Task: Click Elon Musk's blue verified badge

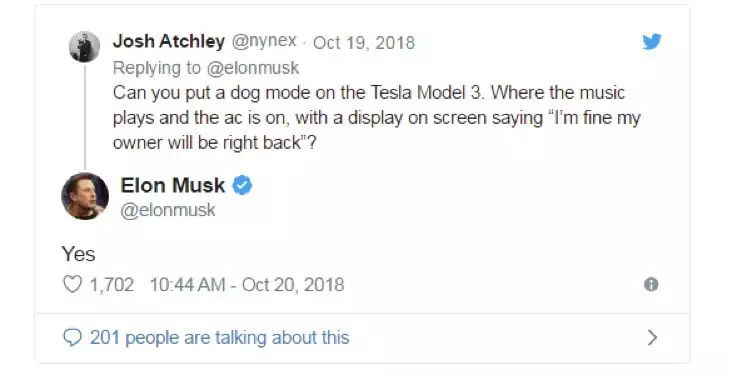Action: (242, 185)
